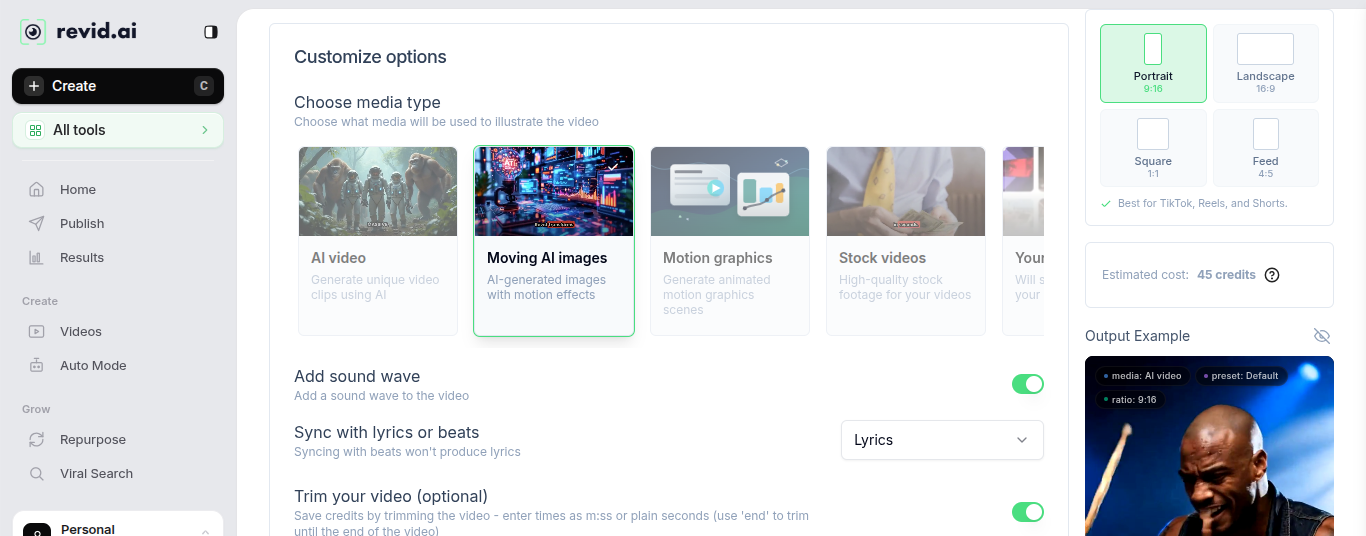Open the Lyrics sync dropdown
The image size is (1366, 536).
pyautogui.click(x=942, y=440)
